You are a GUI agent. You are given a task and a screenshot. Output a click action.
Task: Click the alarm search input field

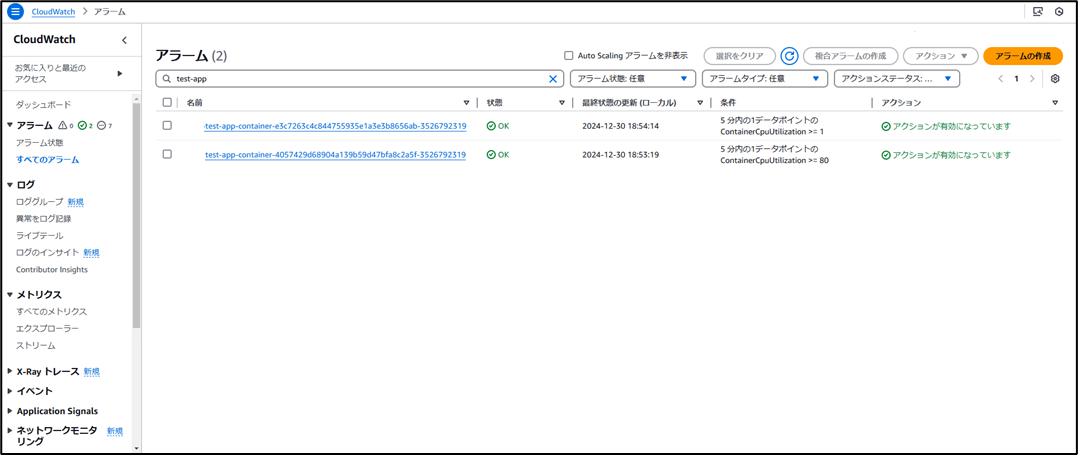pos(360,78)
